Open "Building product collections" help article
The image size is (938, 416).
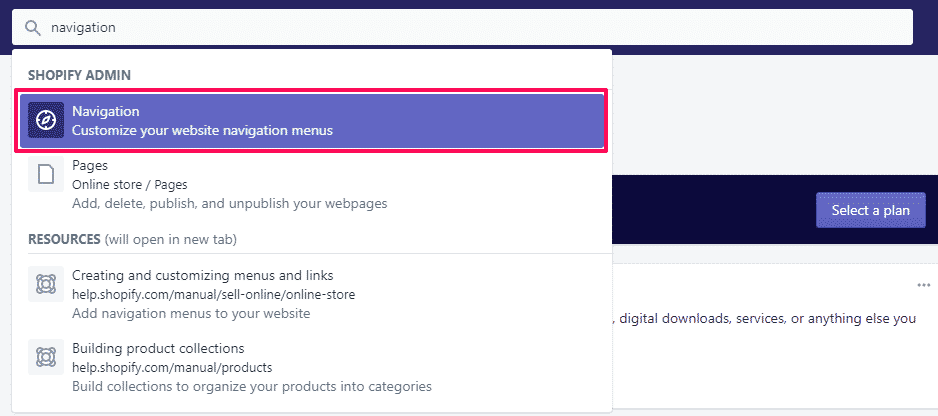click(158, 348)
